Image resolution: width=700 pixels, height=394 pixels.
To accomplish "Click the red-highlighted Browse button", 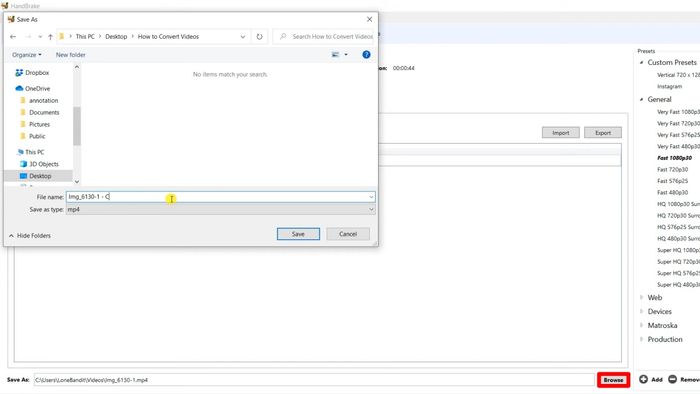I will (613, 380).
